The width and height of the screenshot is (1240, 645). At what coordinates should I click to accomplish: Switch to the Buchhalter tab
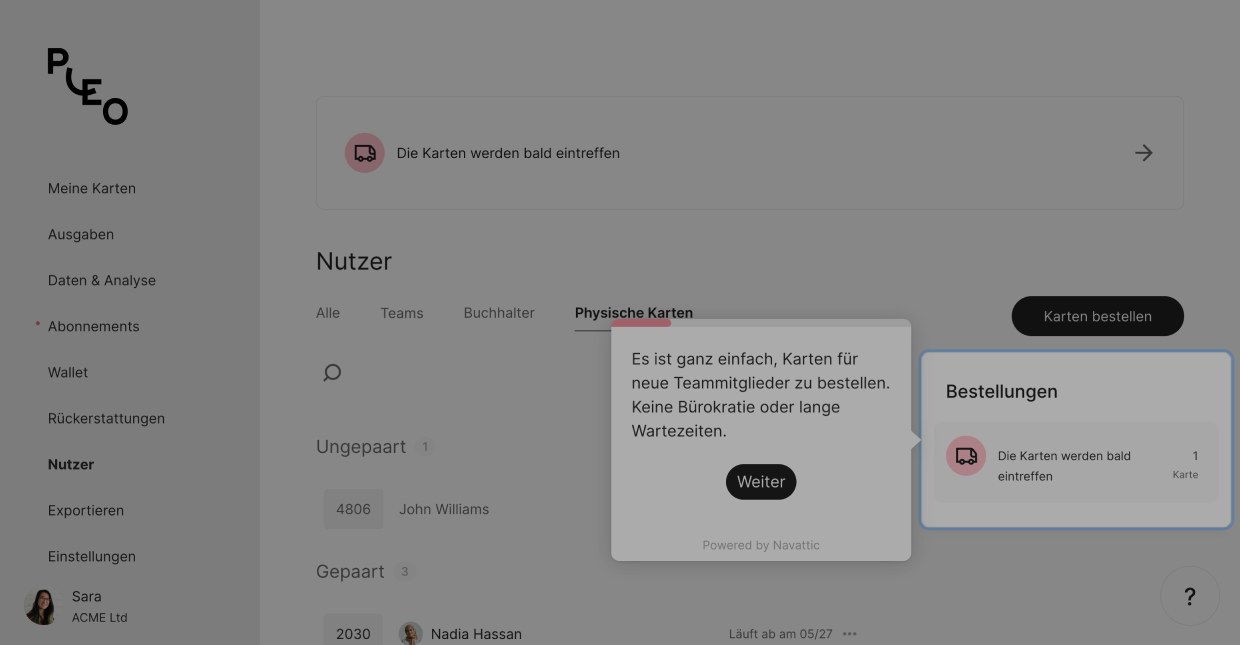coord(499,313)
